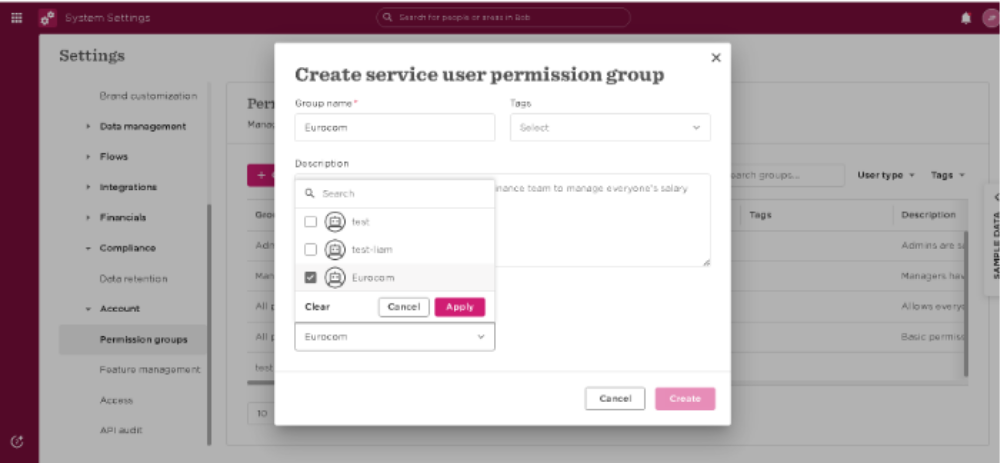1000x463 pixels.
Task: Select Permission groups in sidebar
Action: click(143, 339)
